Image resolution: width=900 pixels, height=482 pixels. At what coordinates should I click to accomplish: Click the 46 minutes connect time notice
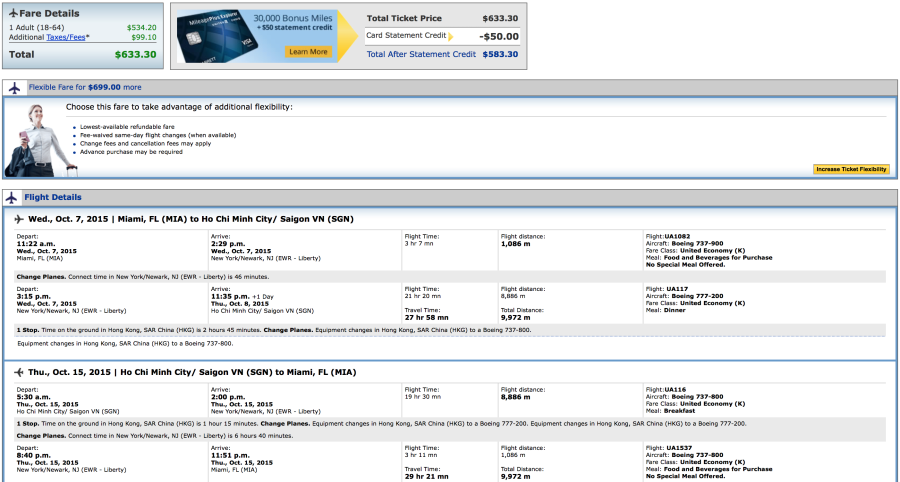click(x=143, y=277)
